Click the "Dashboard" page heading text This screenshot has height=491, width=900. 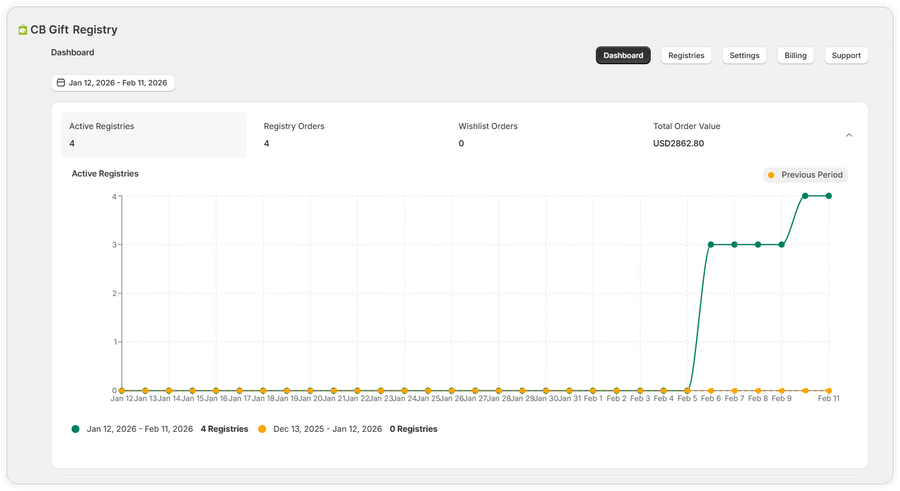click(72, 52)
